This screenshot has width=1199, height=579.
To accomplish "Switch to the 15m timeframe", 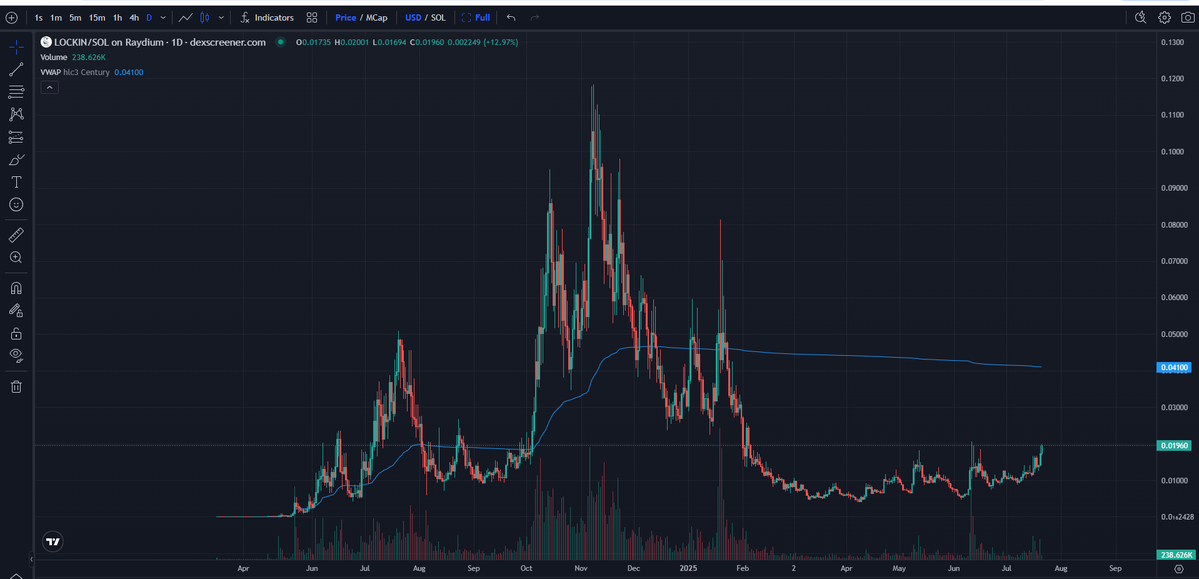I will 97,17.
